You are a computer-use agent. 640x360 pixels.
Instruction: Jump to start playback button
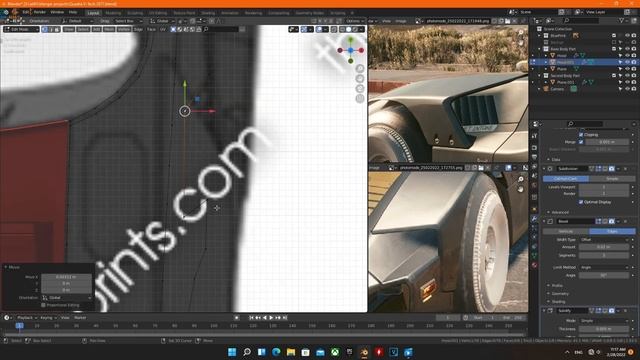251,318
